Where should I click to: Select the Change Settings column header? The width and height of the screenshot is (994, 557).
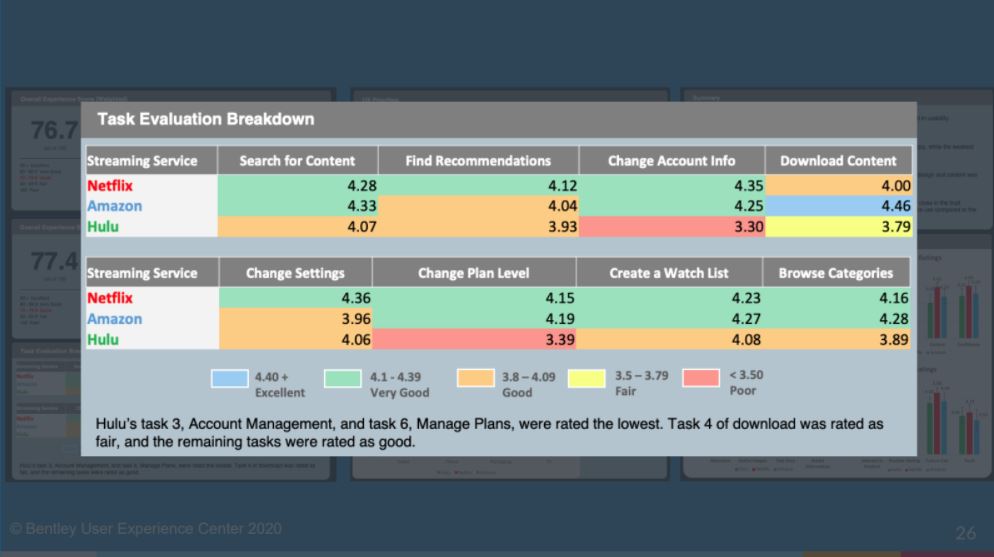(x=295, y=273)
